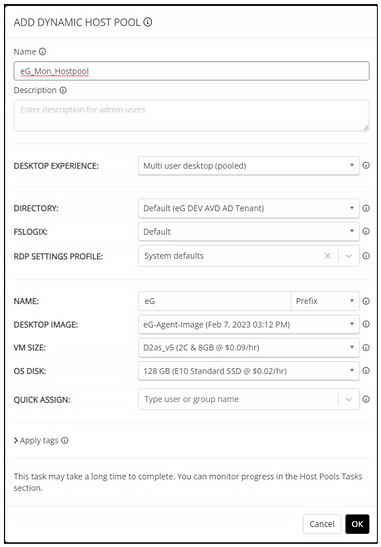381x547 pixels.
Task: Clear the System defaults RDP profile selection
Action: (x=327, y=256)
